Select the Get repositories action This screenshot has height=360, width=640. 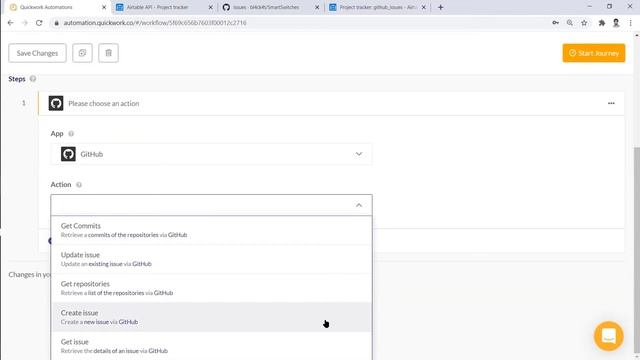(x=211, y=288)
